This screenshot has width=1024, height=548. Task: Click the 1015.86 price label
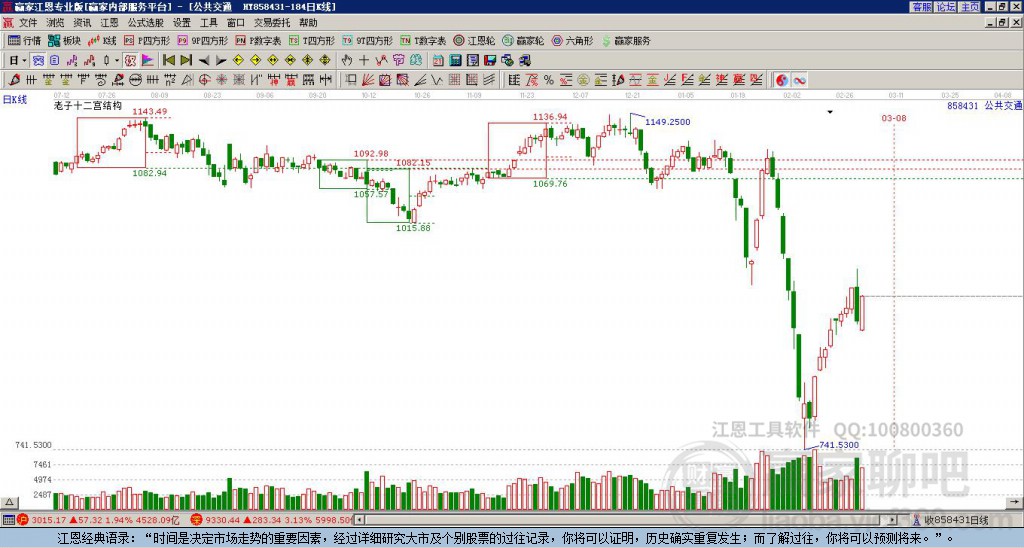tap(413, 228)
